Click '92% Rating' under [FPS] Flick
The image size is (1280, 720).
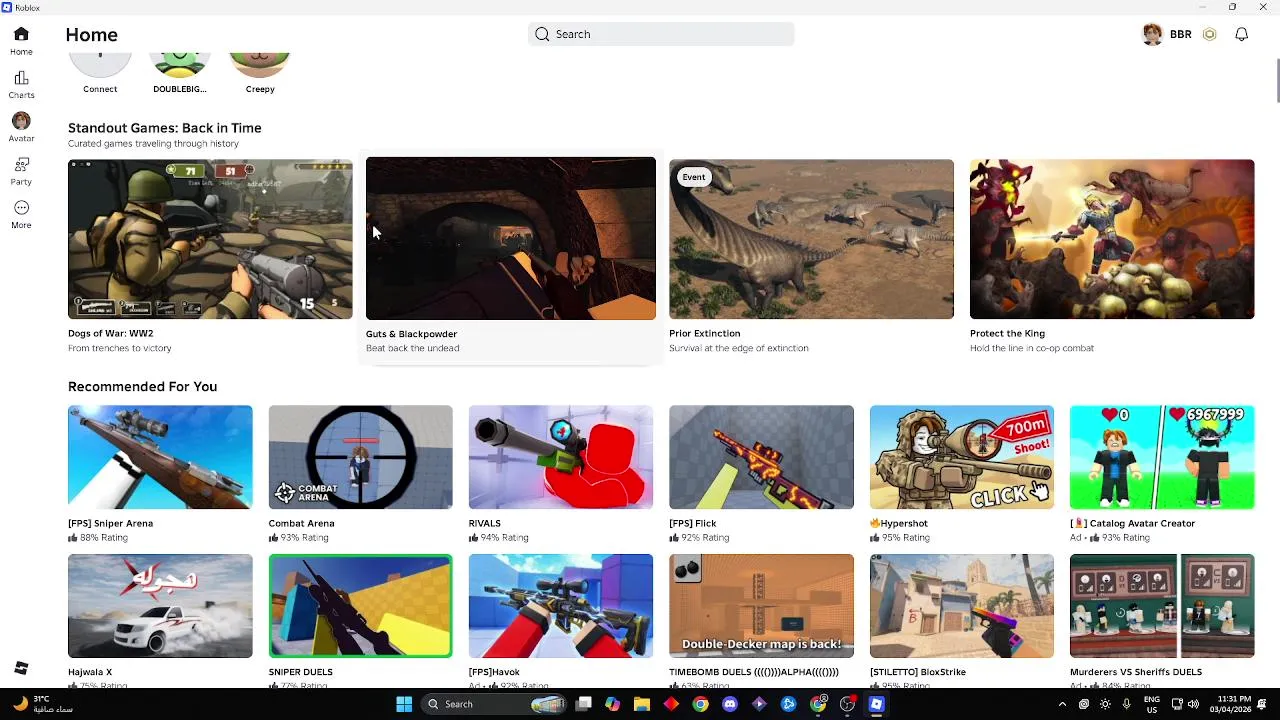705,538
